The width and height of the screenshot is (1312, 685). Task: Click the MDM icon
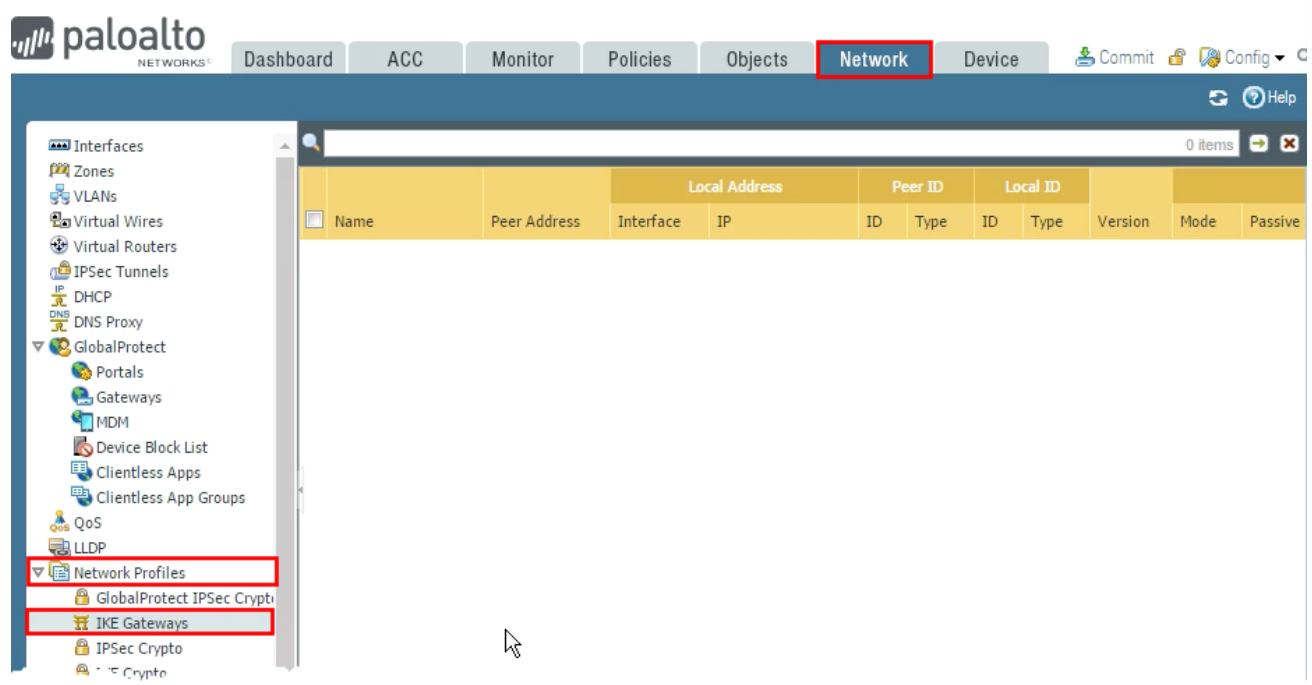pos(82,422)
